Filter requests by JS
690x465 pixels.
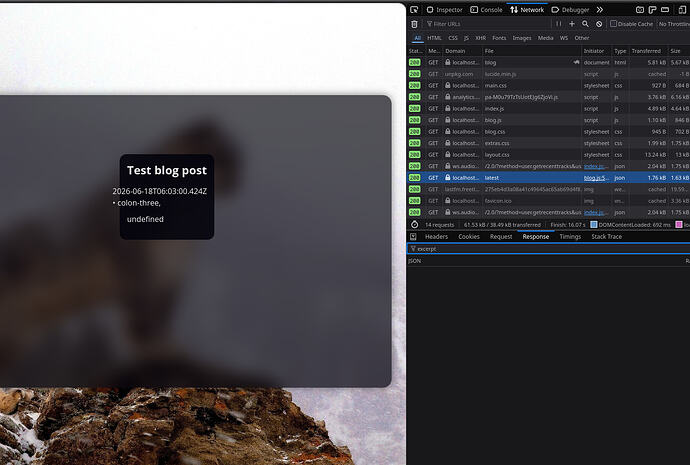point(466,38)
